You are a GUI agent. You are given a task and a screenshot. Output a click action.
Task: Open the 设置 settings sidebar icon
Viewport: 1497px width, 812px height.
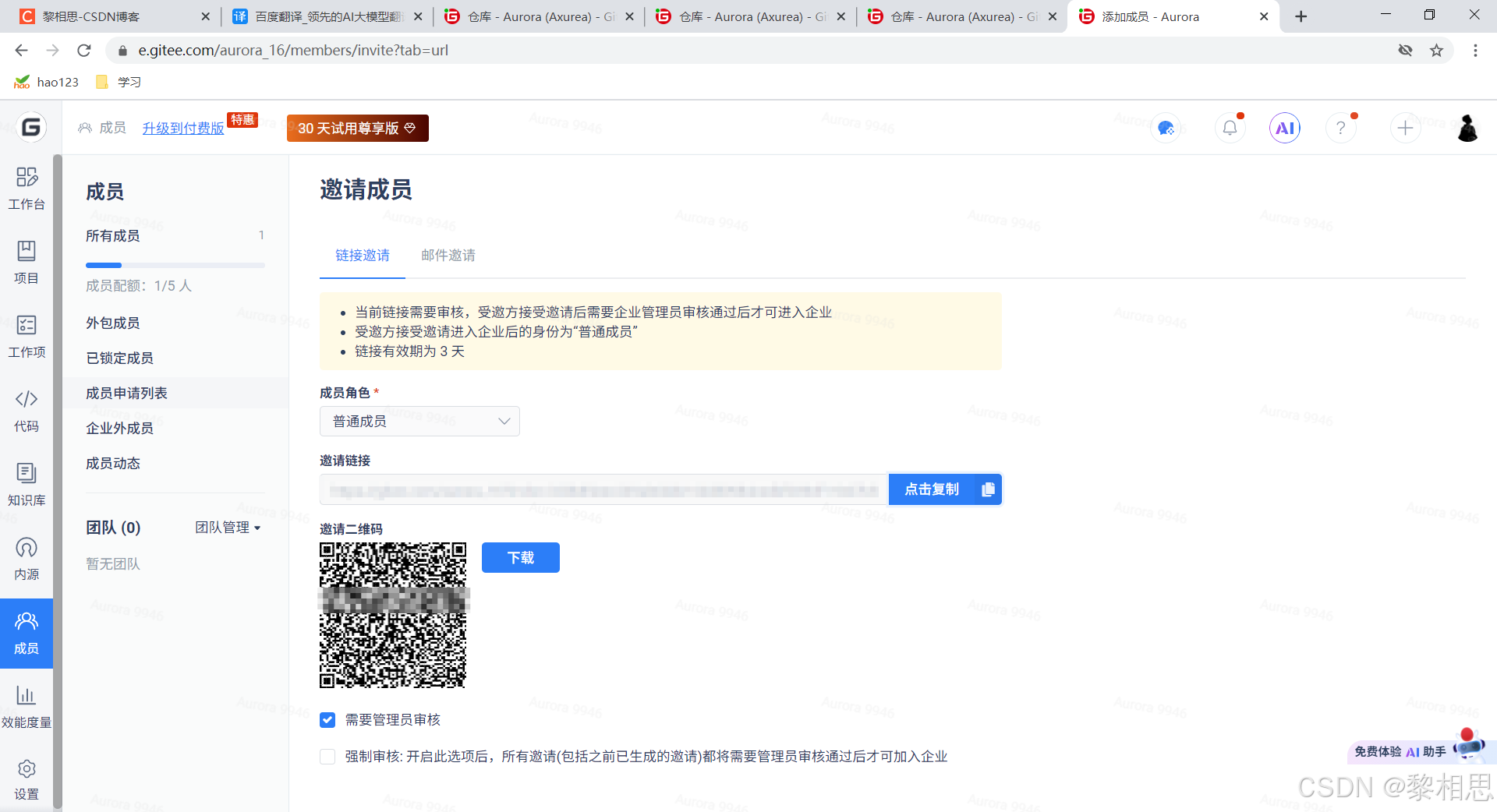tap(27, 779)
